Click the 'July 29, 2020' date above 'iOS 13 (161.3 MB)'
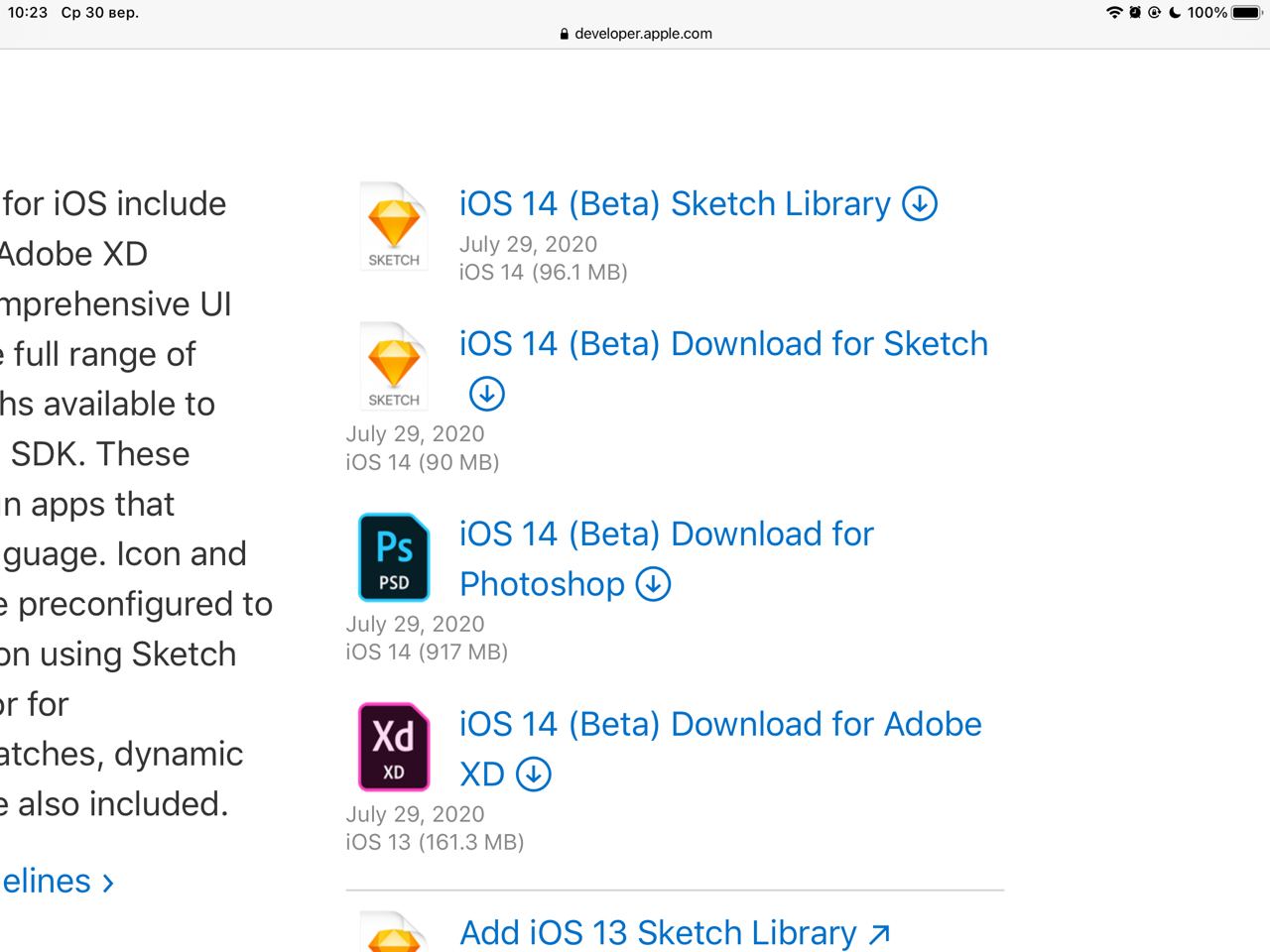Screen dimensions: 1270x952 415,815
